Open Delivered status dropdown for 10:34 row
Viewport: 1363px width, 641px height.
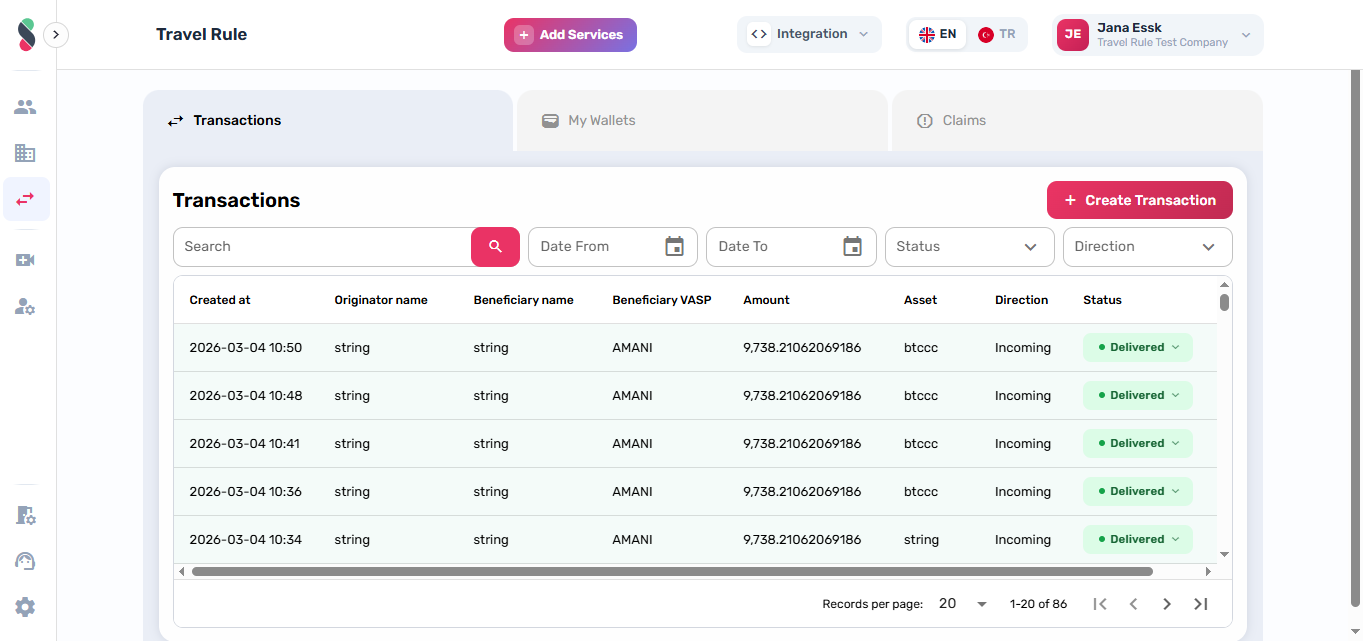[x=1138, y=539]
